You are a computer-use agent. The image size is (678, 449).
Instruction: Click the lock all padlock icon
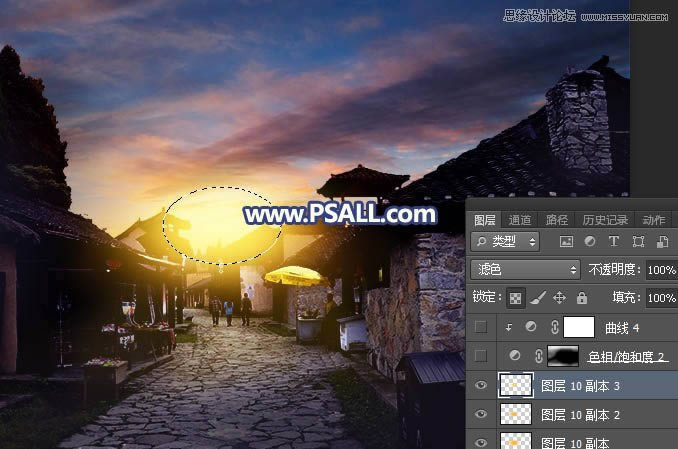[x=581, y=298]
